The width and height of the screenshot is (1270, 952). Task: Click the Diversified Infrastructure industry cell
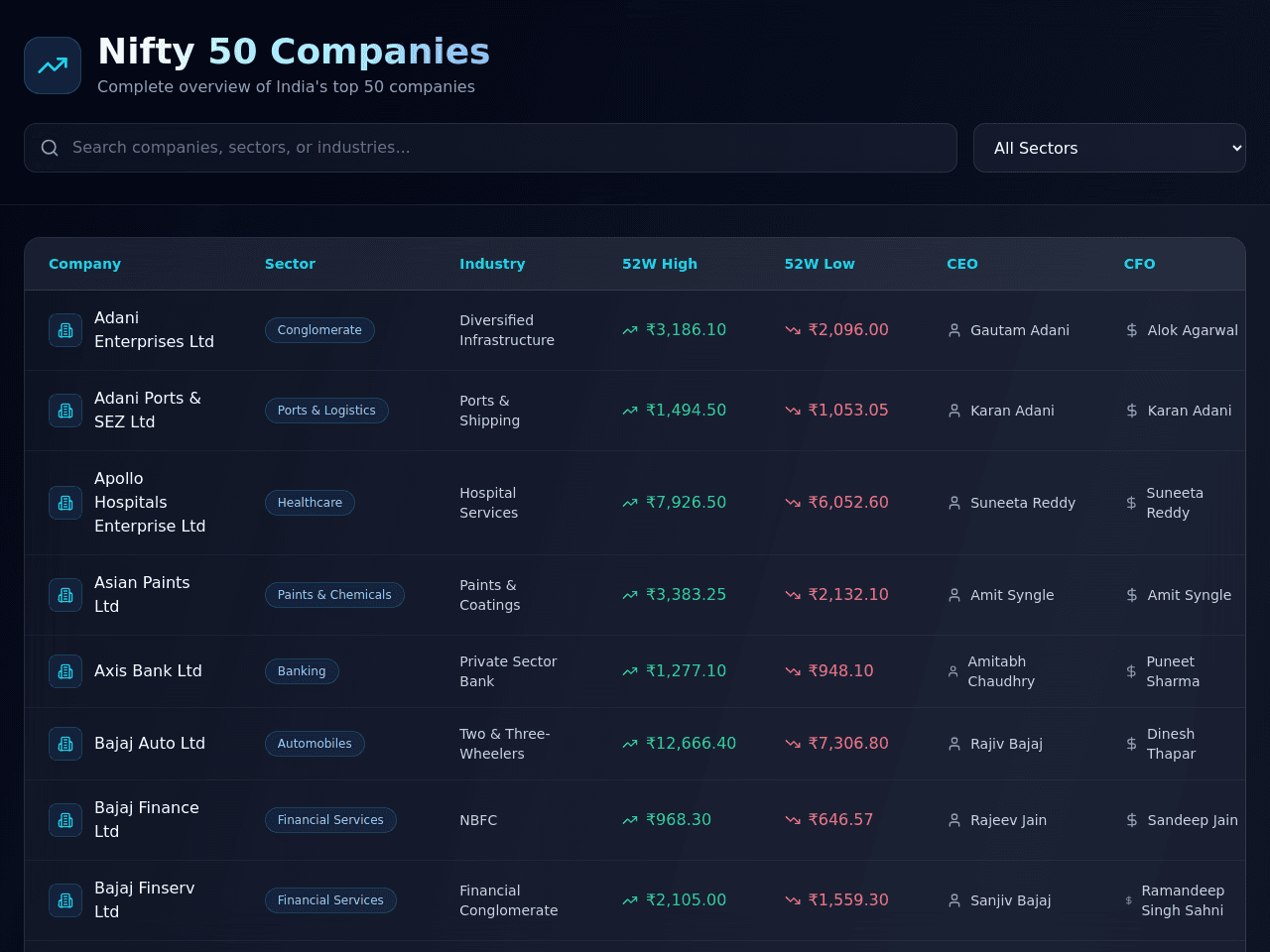(507, 330)
